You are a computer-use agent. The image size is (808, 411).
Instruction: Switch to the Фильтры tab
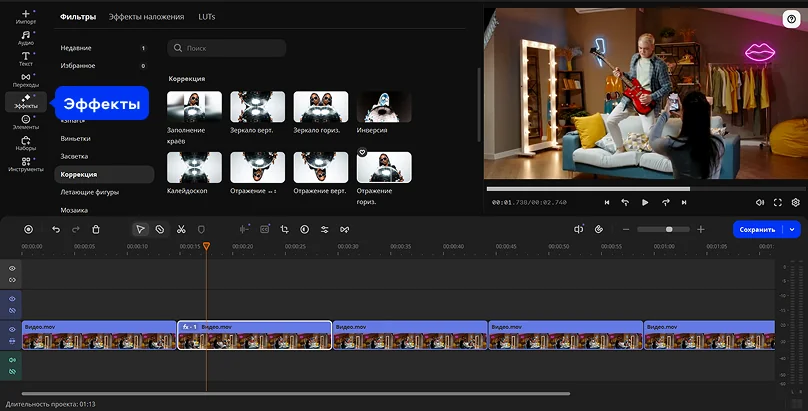(x=78, y=16)
